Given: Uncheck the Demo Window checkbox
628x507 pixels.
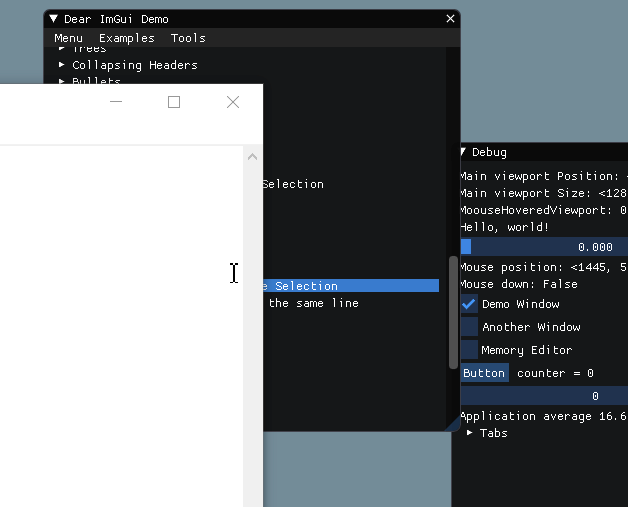Looking at the screenshot, I should [469, 304].
